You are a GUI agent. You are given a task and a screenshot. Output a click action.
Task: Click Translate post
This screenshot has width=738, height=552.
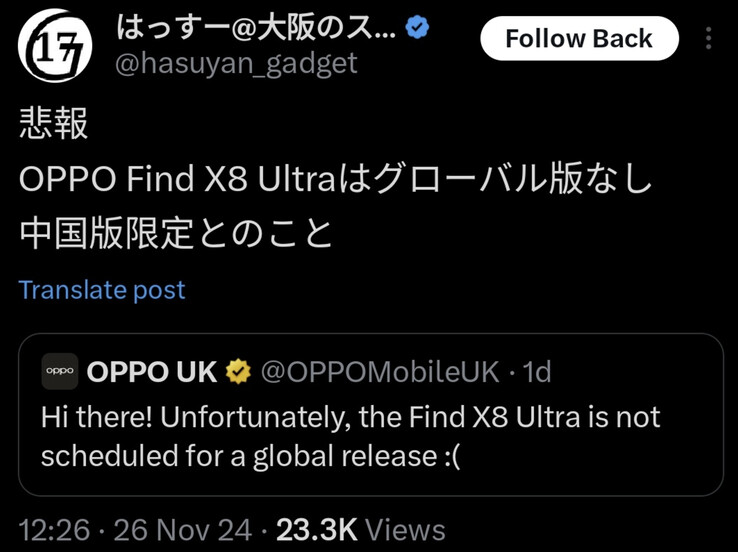pos(102,290)
